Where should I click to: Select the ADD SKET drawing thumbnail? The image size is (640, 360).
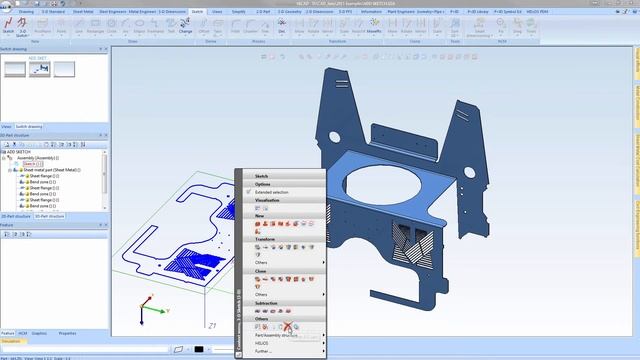(x=40, y=69)
